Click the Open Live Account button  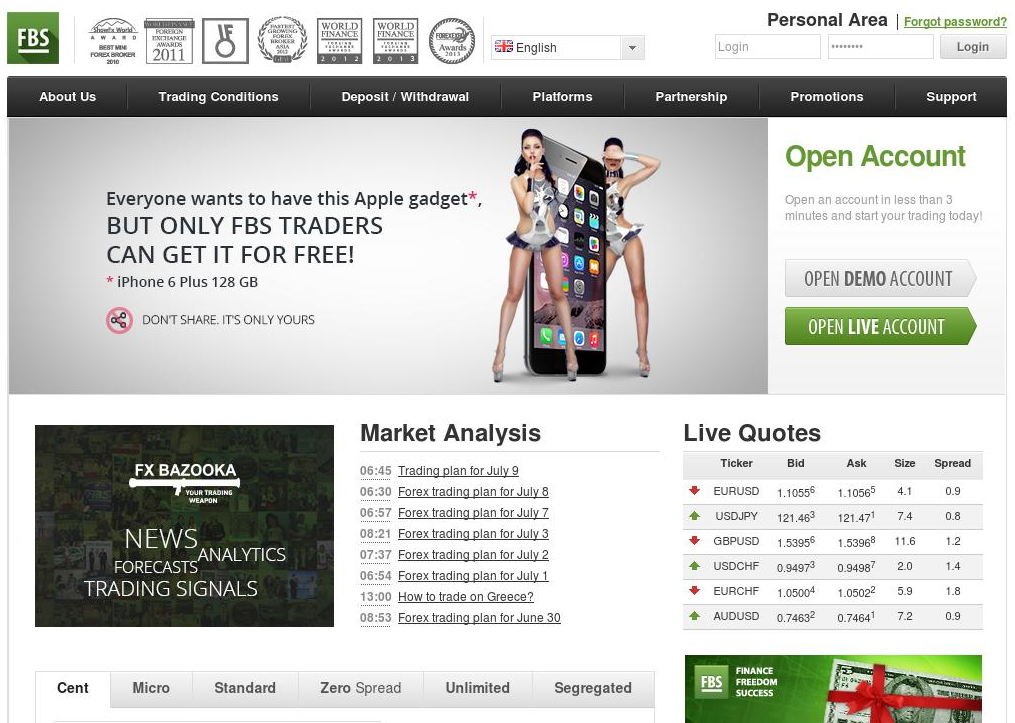tap(880, 326)
